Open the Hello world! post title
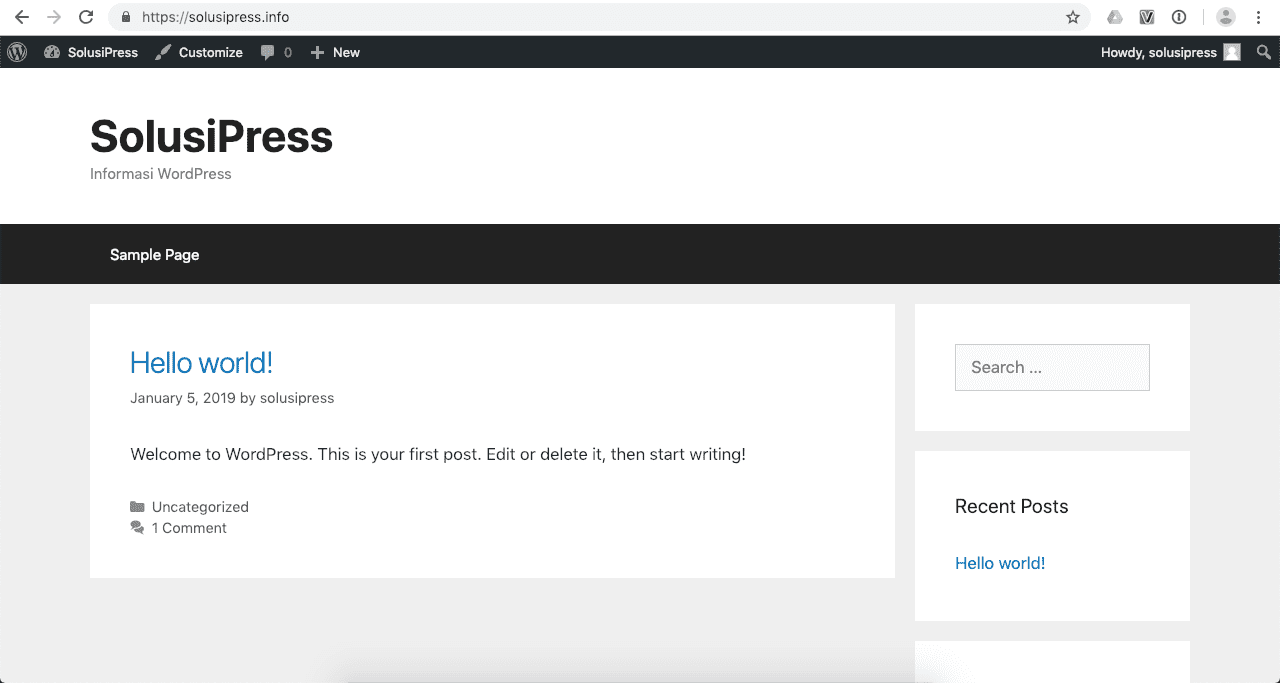 (201, 362)
